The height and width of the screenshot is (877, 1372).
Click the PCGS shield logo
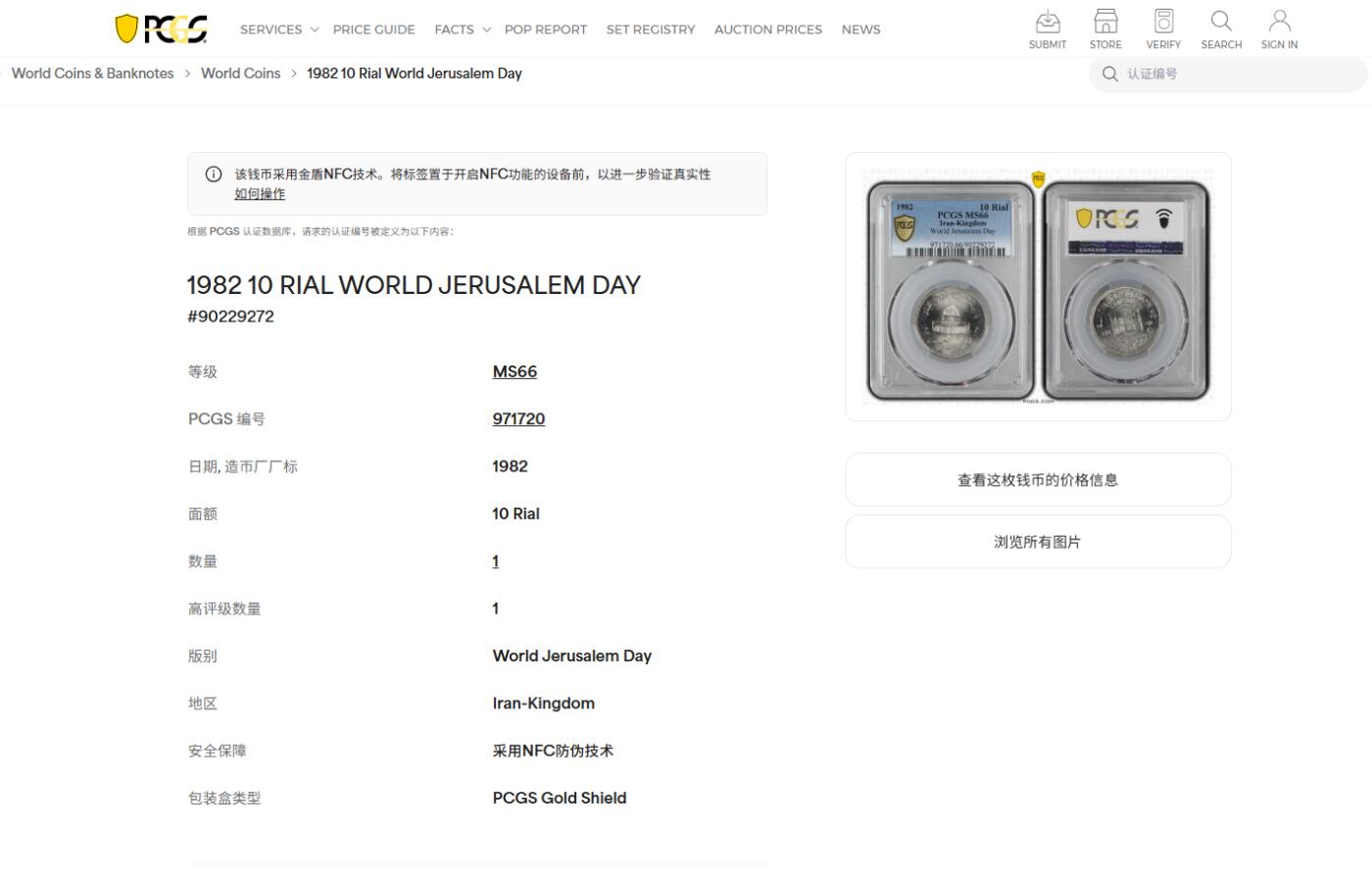point(160,28)
